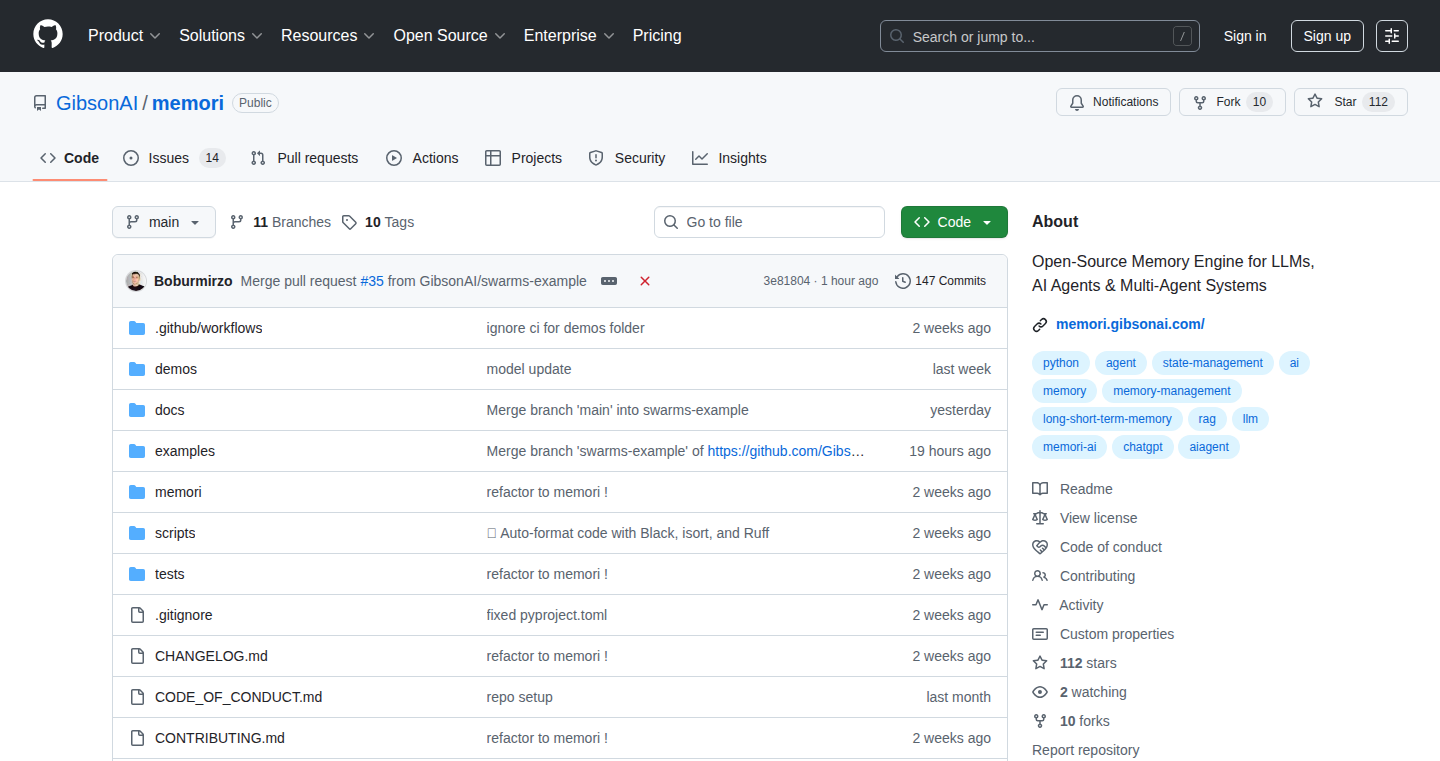Open the Solutions dropdown menu
Screen dimensions: 1440x761
(x=221, y=35)
